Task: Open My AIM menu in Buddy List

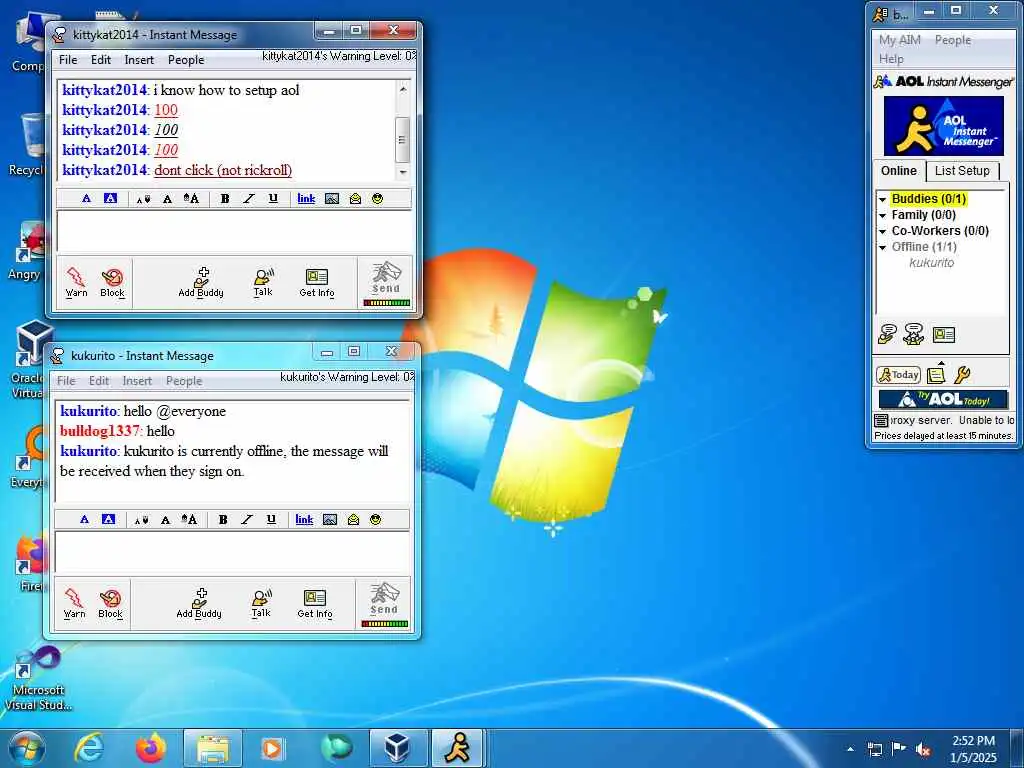Action: [x=899, y=40]
